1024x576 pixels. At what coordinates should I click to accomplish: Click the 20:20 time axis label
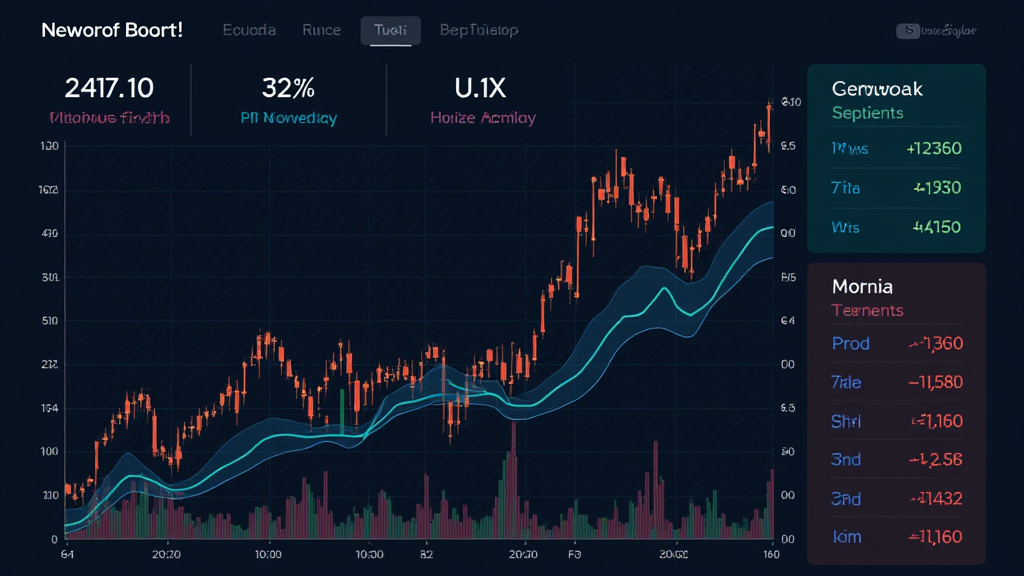point(165,553)
